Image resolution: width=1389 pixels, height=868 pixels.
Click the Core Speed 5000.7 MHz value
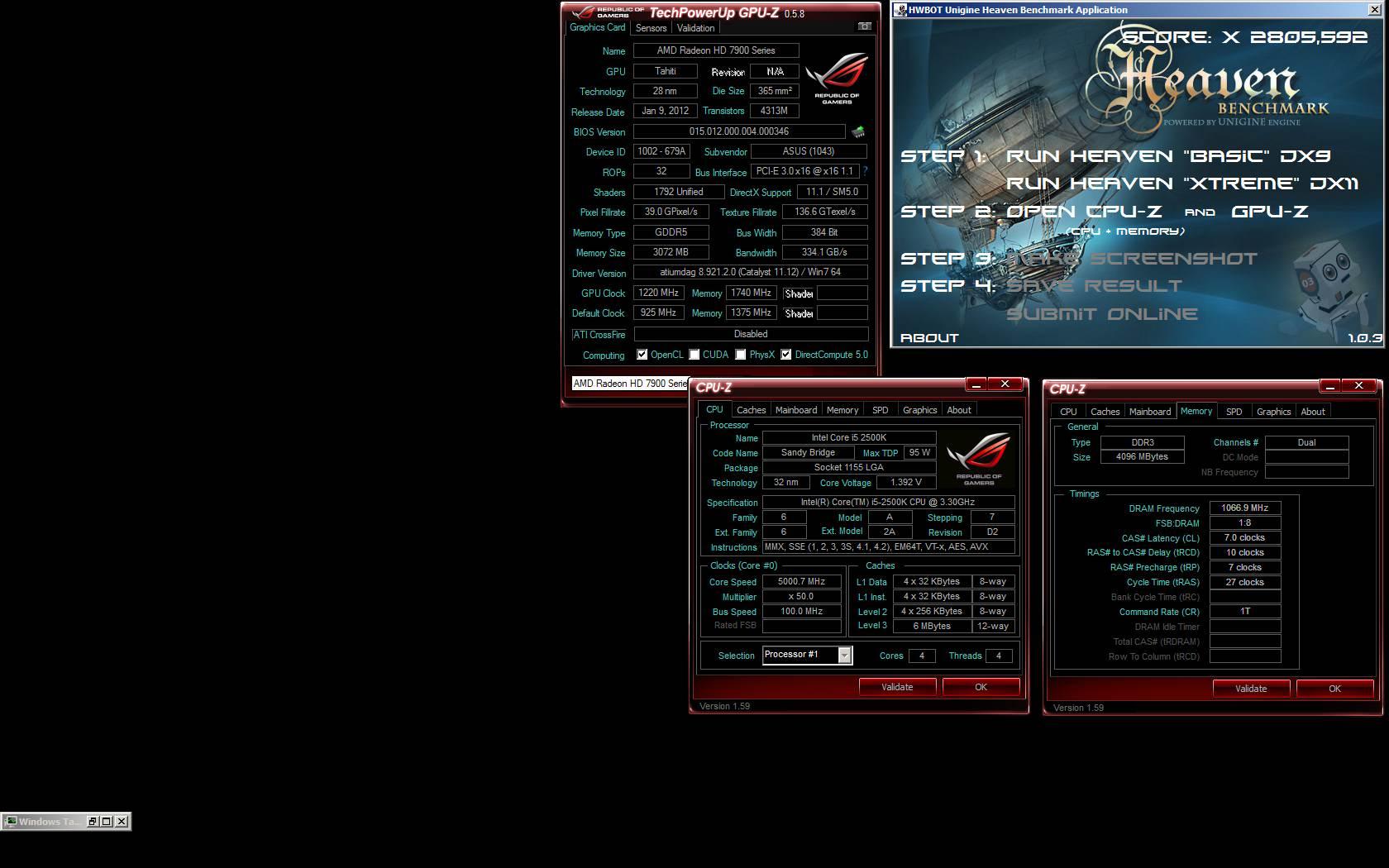click(801, 582)
